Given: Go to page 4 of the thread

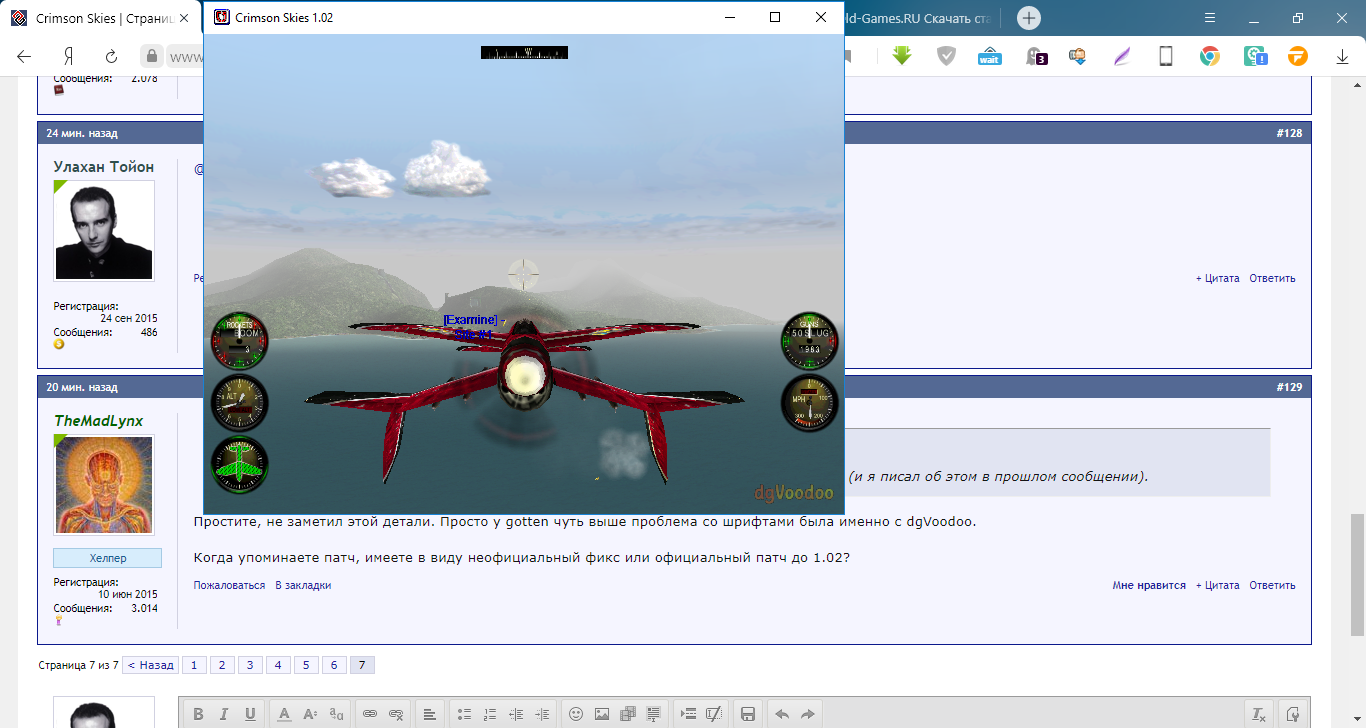Looking at the screenshot, I should [278, 665].
